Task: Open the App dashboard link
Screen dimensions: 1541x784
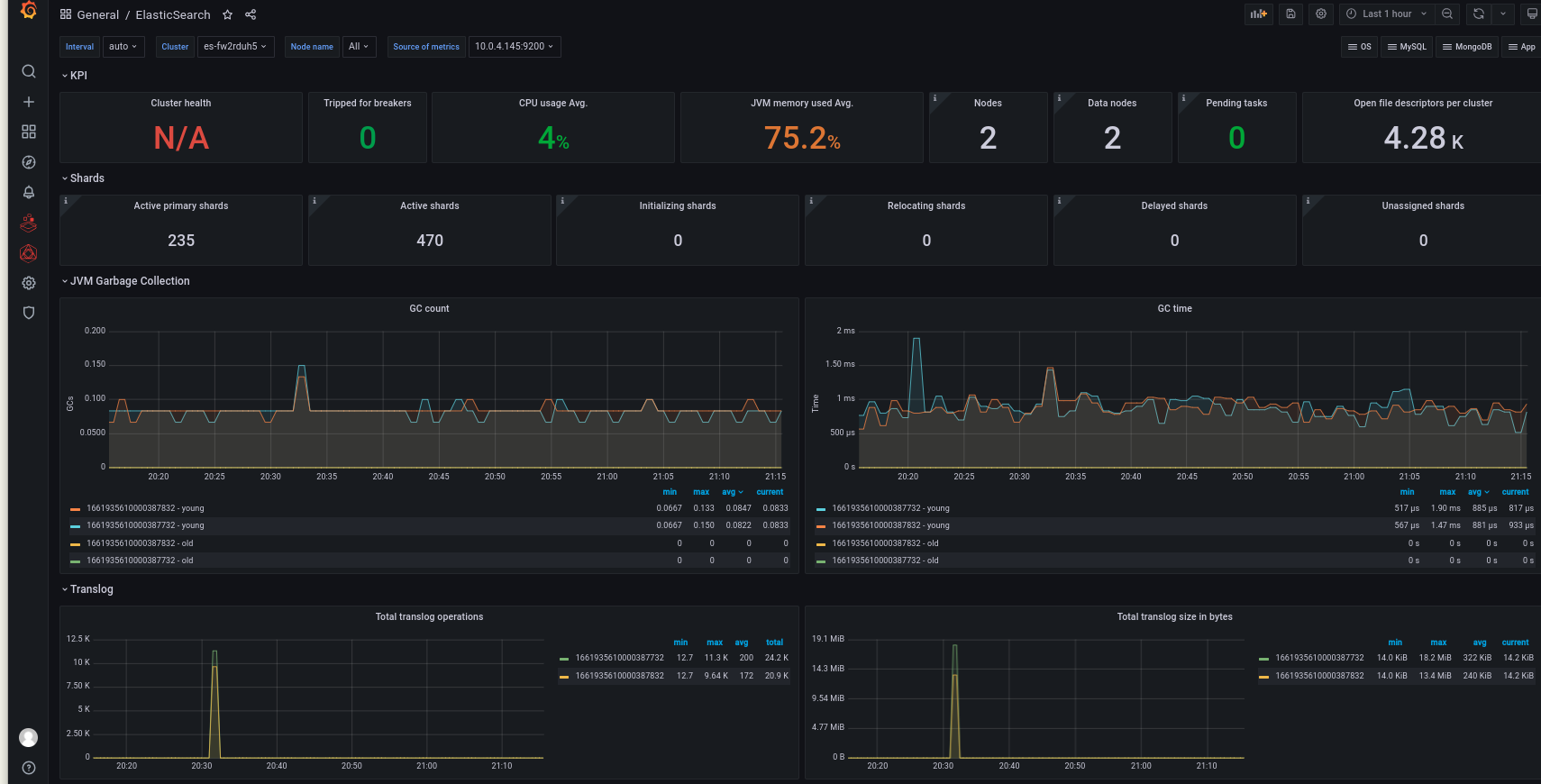Action: pyautogui.click(x=1522, y=47)
